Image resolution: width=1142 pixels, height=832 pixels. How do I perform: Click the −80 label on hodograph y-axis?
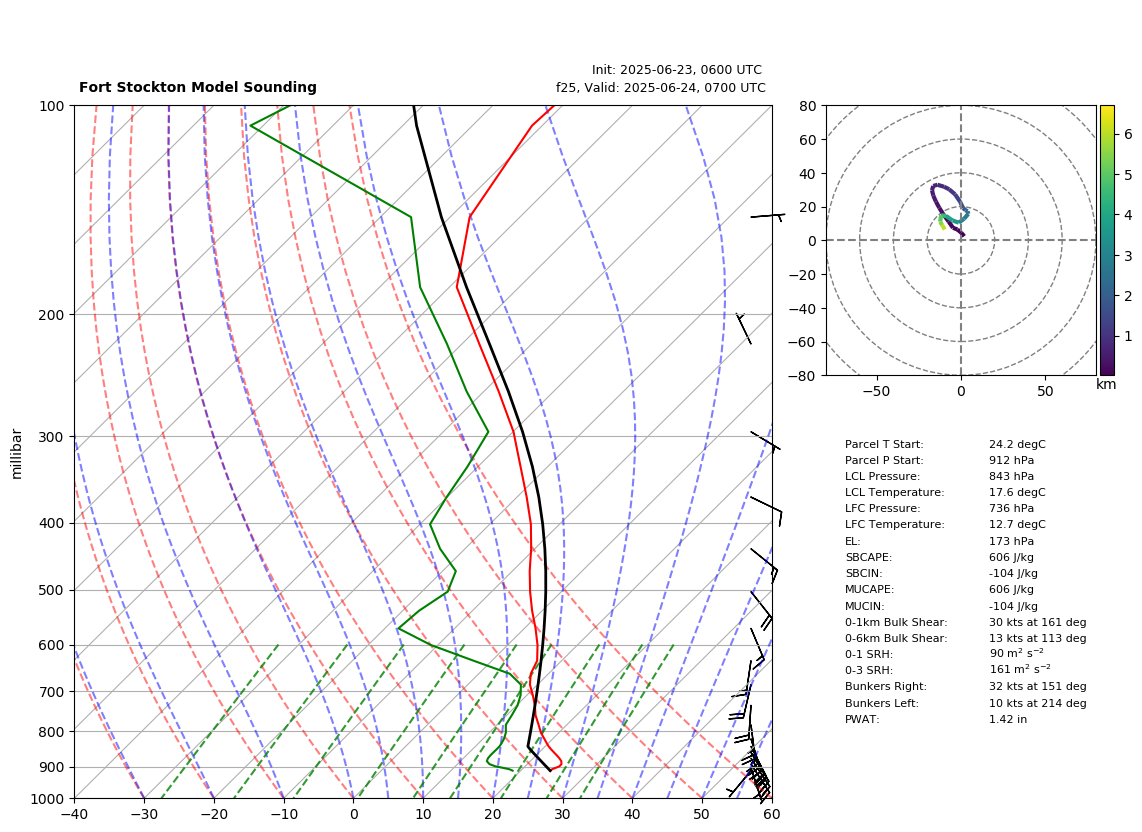803,376
